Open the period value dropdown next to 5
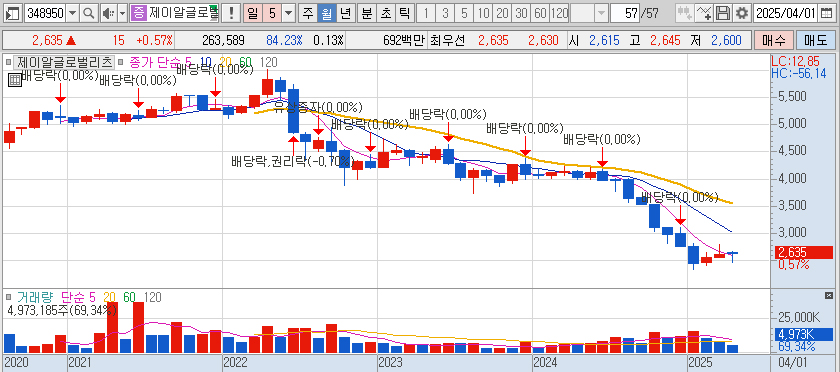 [288, 13]
